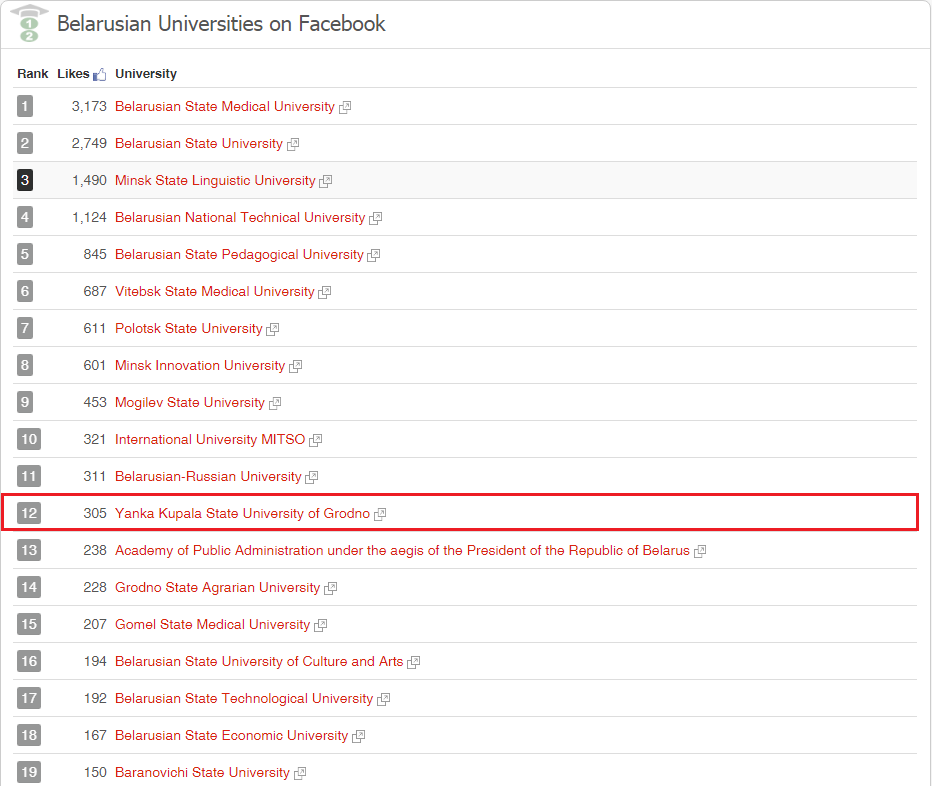Open the International University MITSO link
The height and width of the screenshot is (786, 932).
tap(210, 439)
